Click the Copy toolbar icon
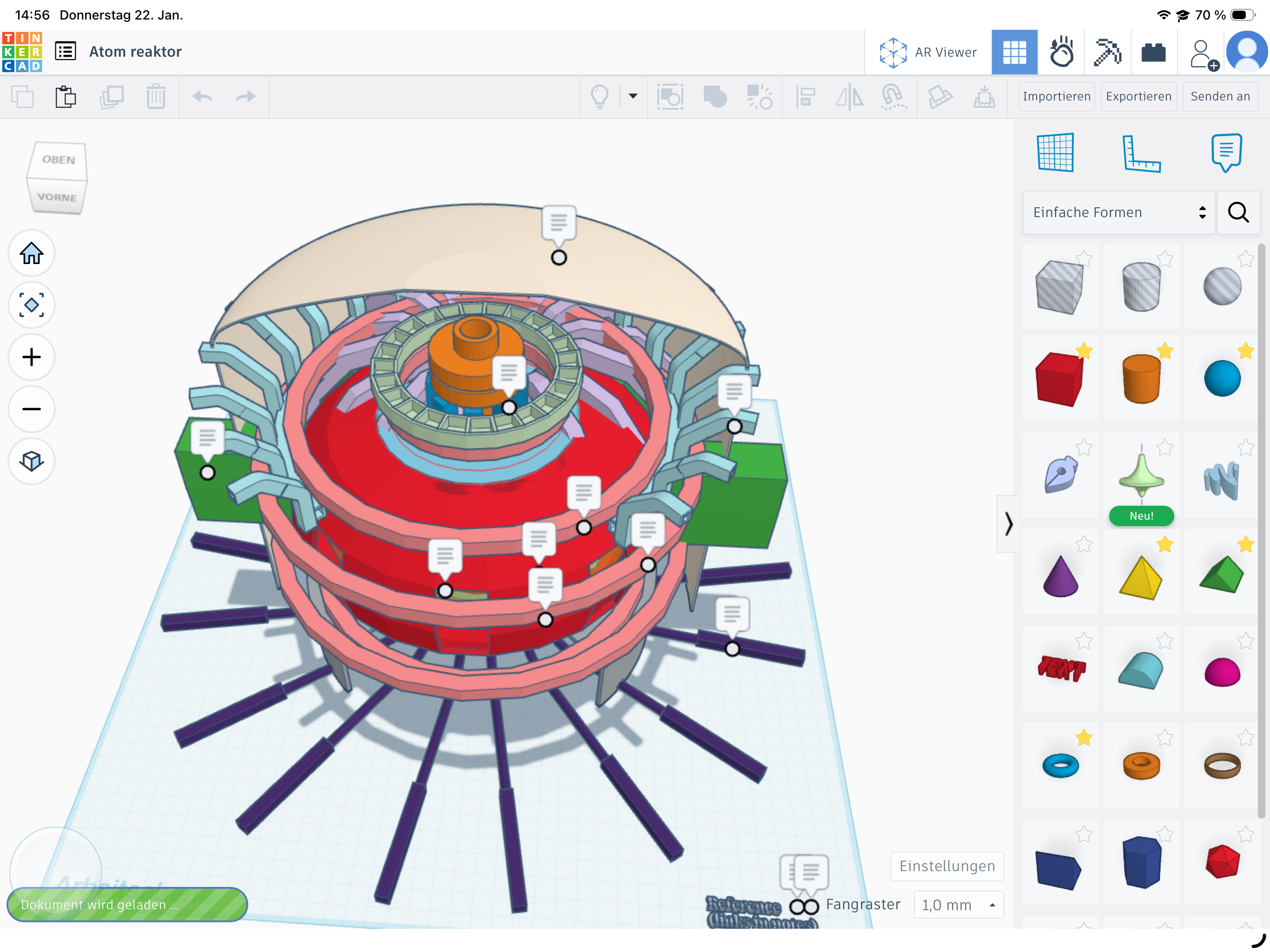The image size is (1270, 952). (x=22, y=97)
